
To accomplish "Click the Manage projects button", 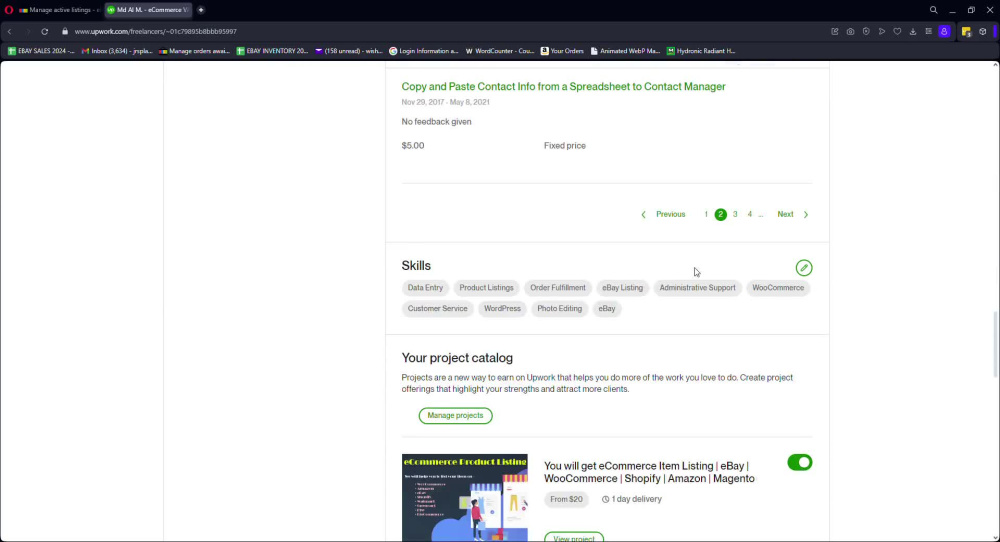I will point(455,416).
